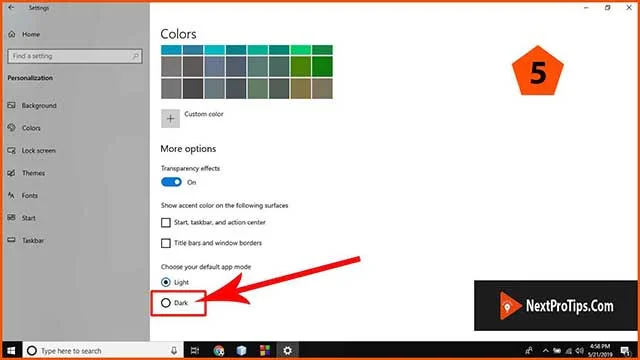Show hidden tray icons chevron
This screenshot has height=360, width=640.
click(x=546, y=351)
